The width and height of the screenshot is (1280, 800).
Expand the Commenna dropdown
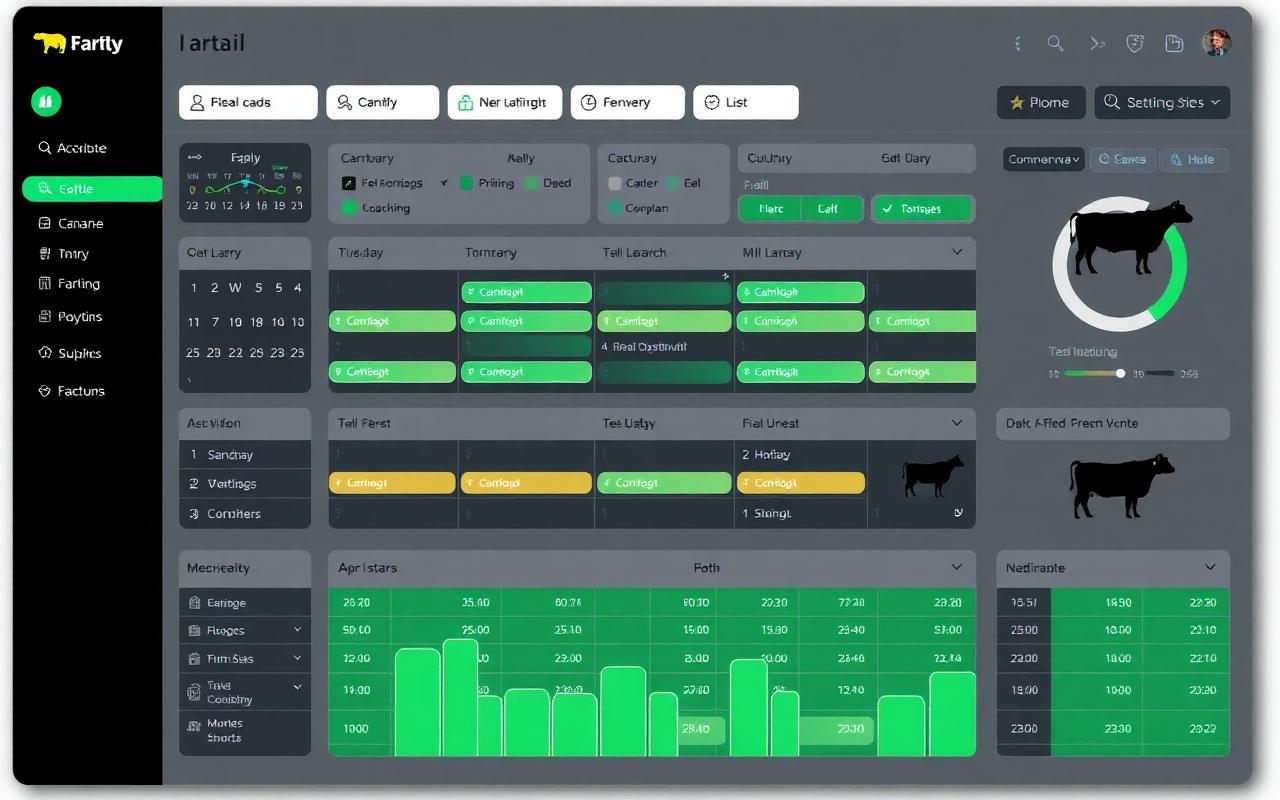tap(1044, 159)
